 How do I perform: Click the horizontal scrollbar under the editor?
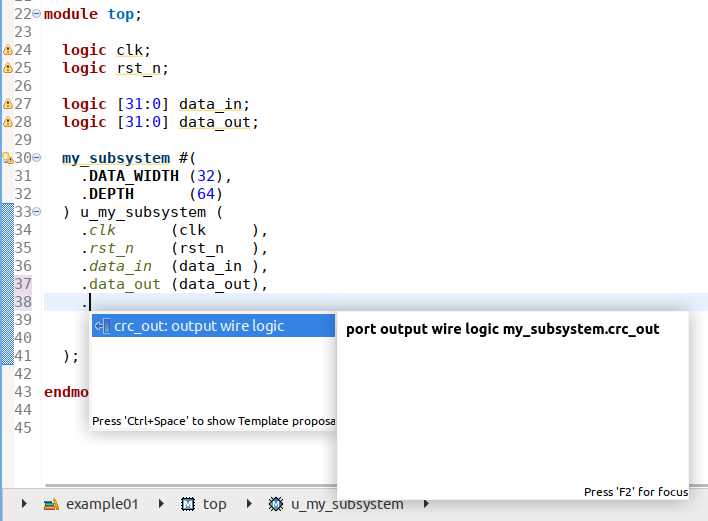(x=191, y=485)
